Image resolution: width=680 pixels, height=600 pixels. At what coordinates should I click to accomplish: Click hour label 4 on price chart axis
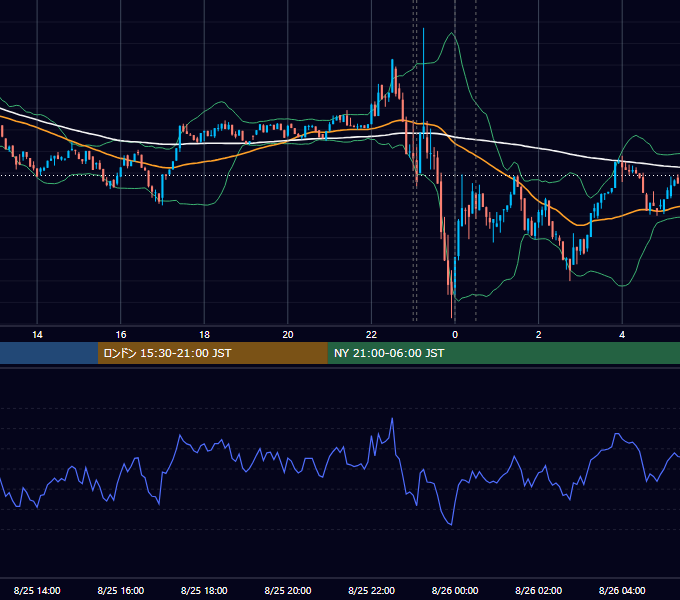(622, 335)
